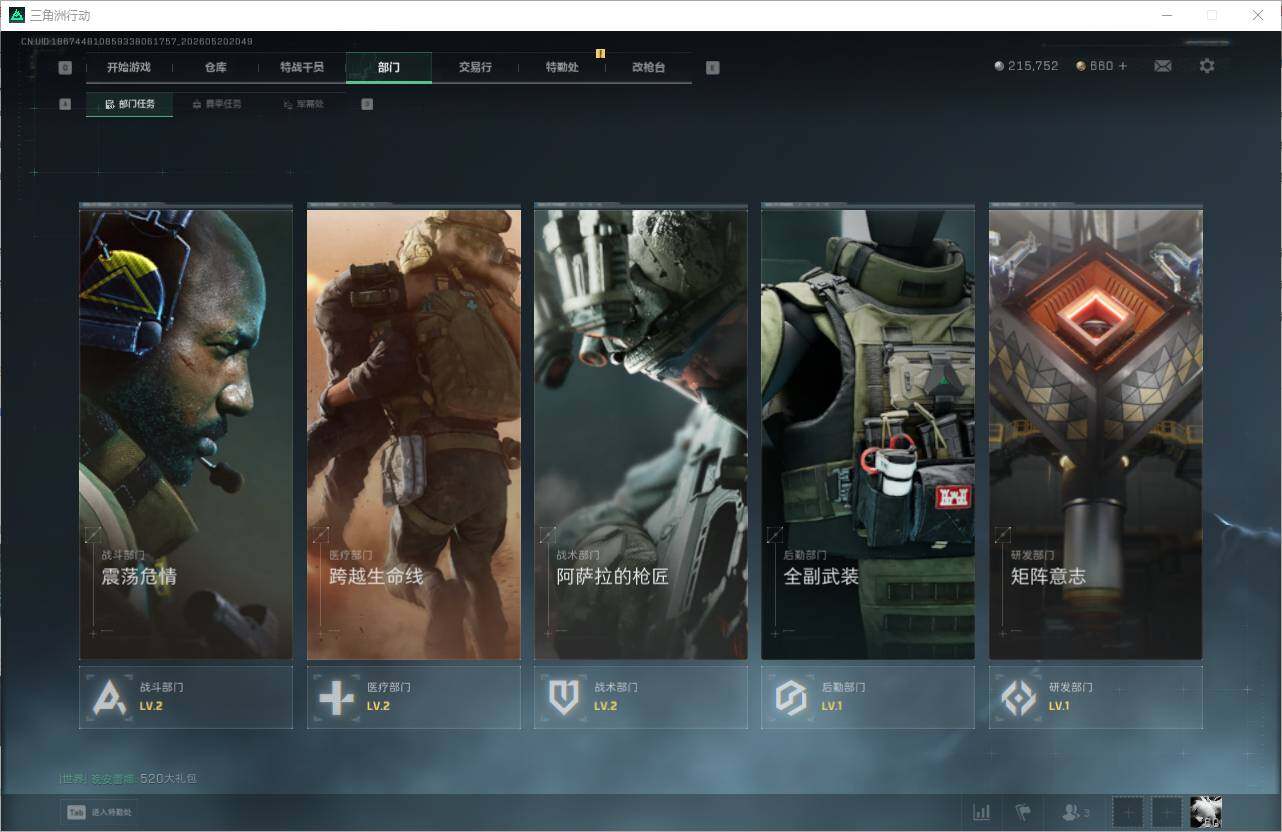
Task: Open the 震荡危情 combat mission card
Action: (x=186, y=432)
